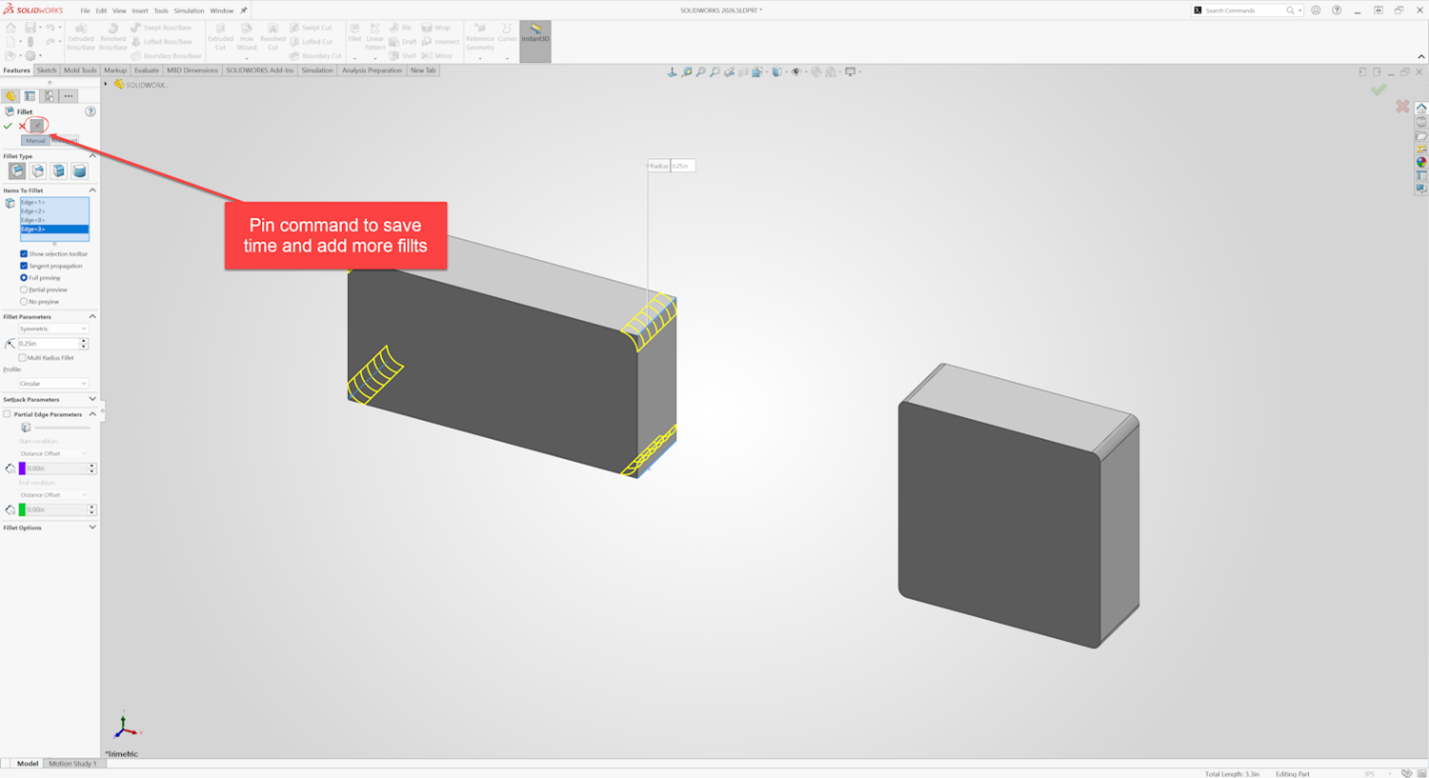This screenshot has width=1429, height=778.
Task: Click the Manual fillet mode button
Action: click(x=36, y=141)
